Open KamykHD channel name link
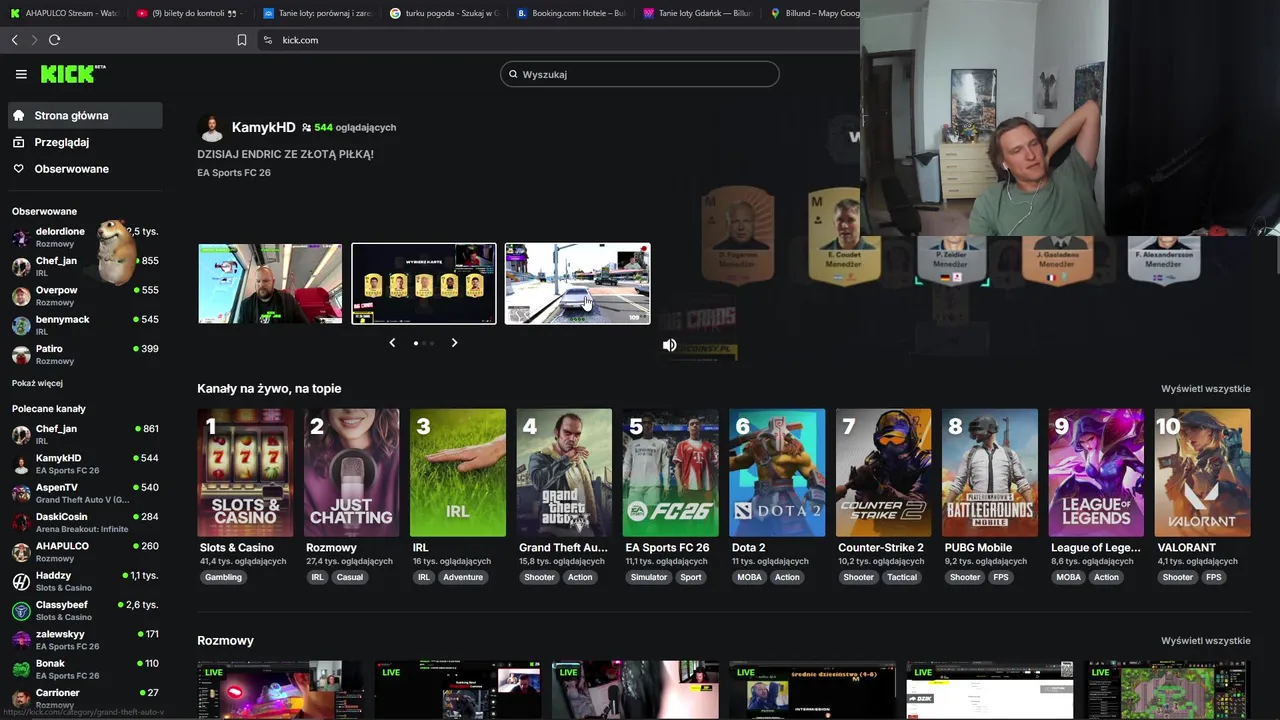1280x720 pixels. pyautogui.click(x=263, y=127)
